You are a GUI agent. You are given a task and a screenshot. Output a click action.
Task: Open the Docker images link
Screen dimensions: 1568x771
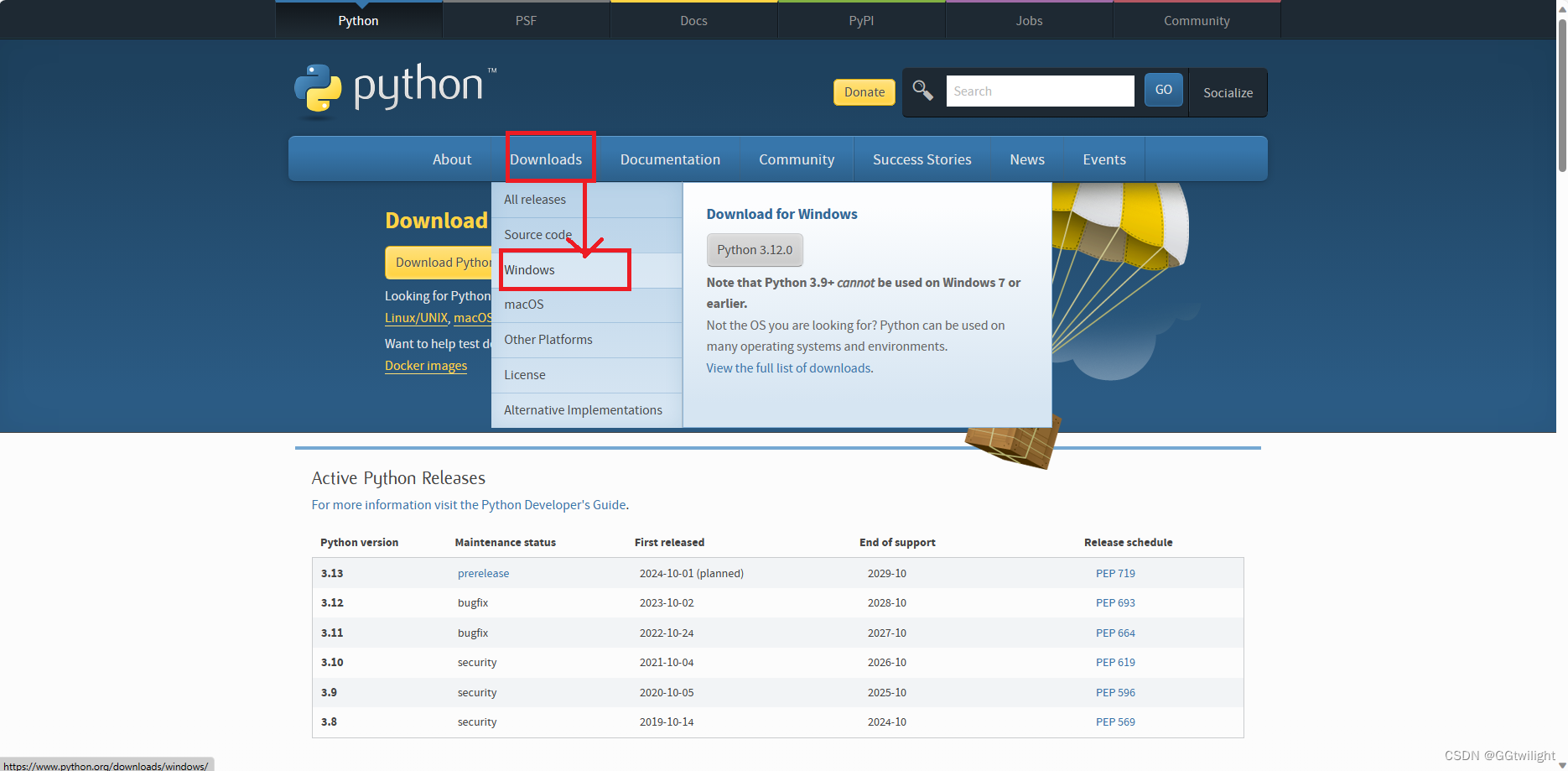tap(426, 366)
